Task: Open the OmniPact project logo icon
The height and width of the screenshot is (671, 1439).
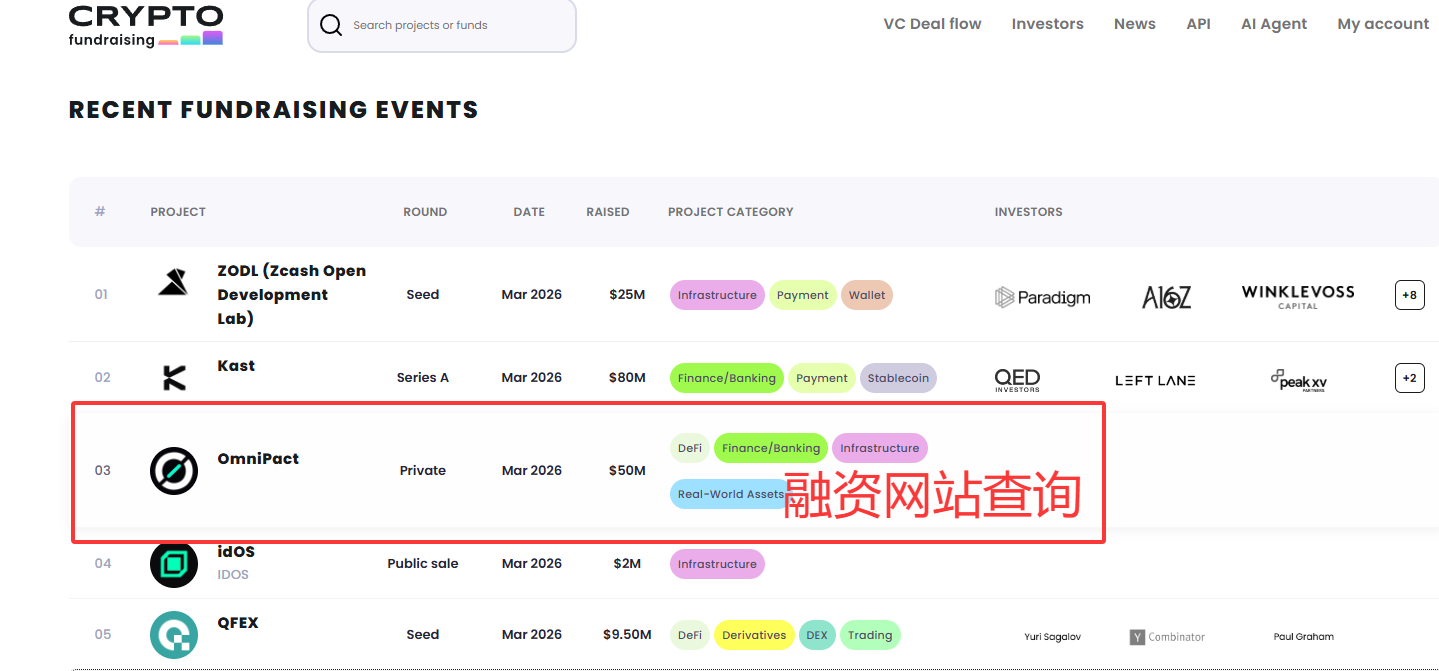Action: click(174, 471)
